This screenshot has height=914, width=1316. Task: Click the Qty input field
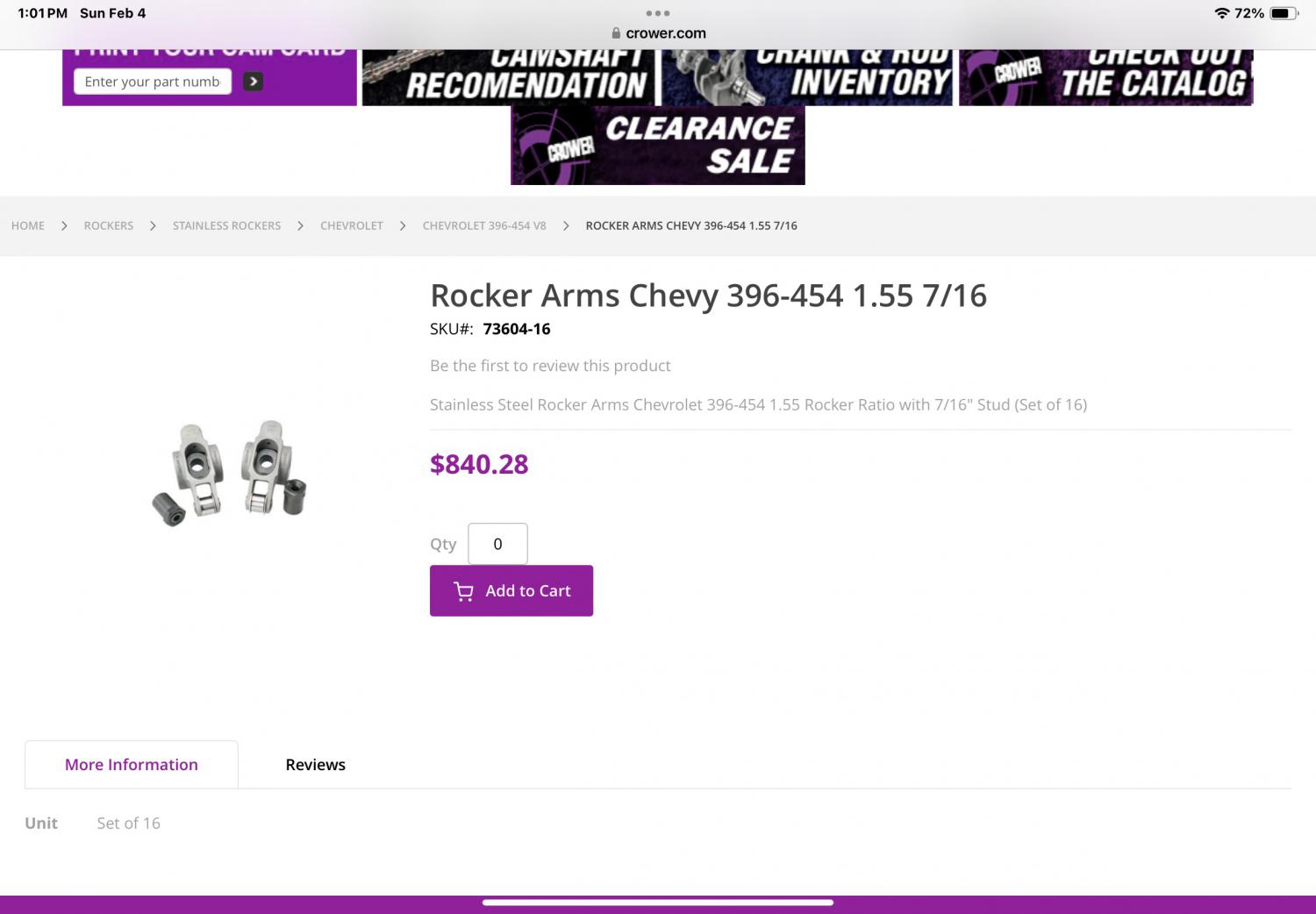(x=497, y=544)
